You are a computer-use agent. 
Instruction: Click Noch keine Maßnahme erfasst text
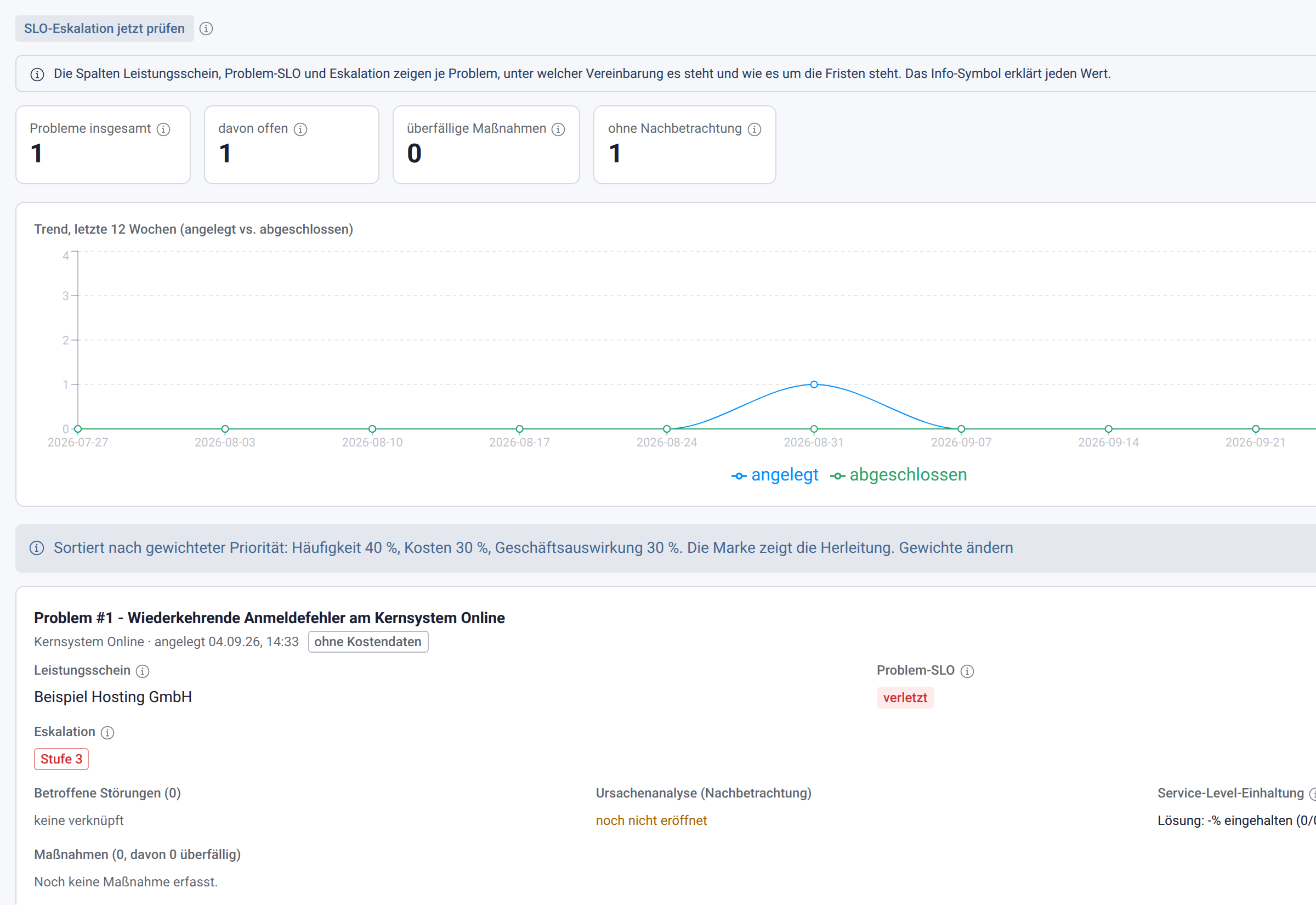click(126, 882)
